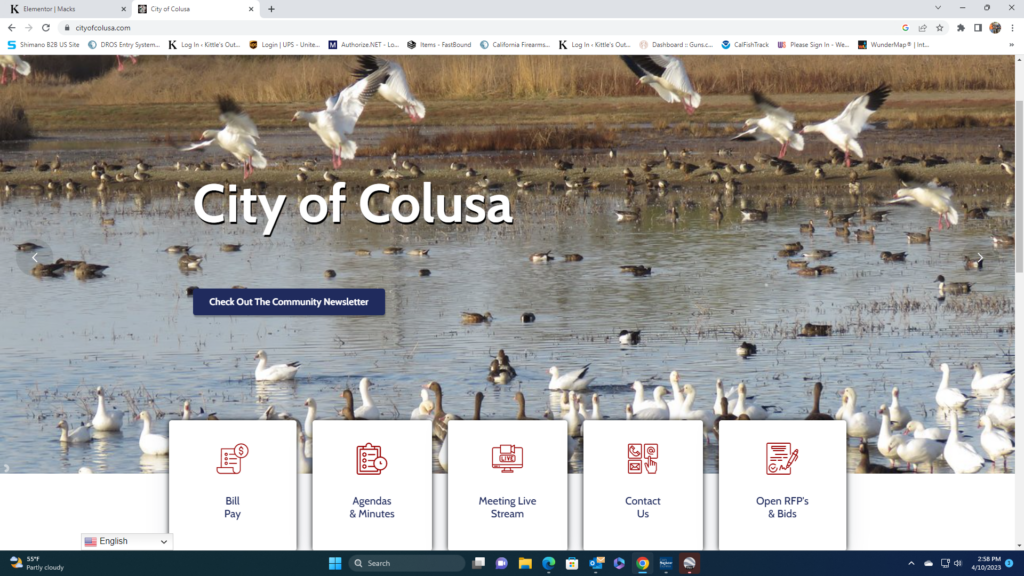The height and width of the screenshot is (576, 1024).
Task: Open the weather widget showing 55°F
Action: [38, 563]
